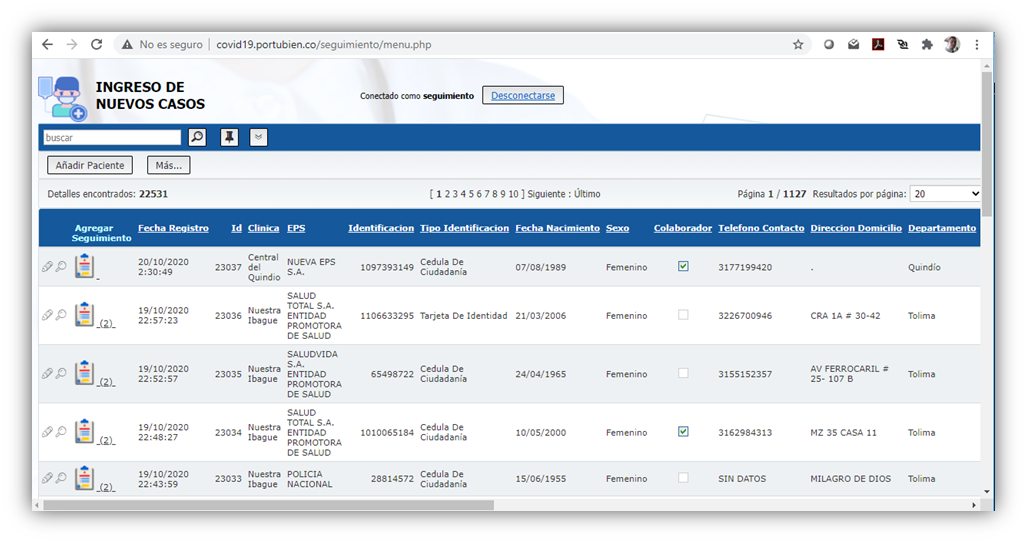The width and height of the screenshot is (1027, 543).
Task: Open follow-up clipboard icon for record 23037
Action: [x=84, y=266]
